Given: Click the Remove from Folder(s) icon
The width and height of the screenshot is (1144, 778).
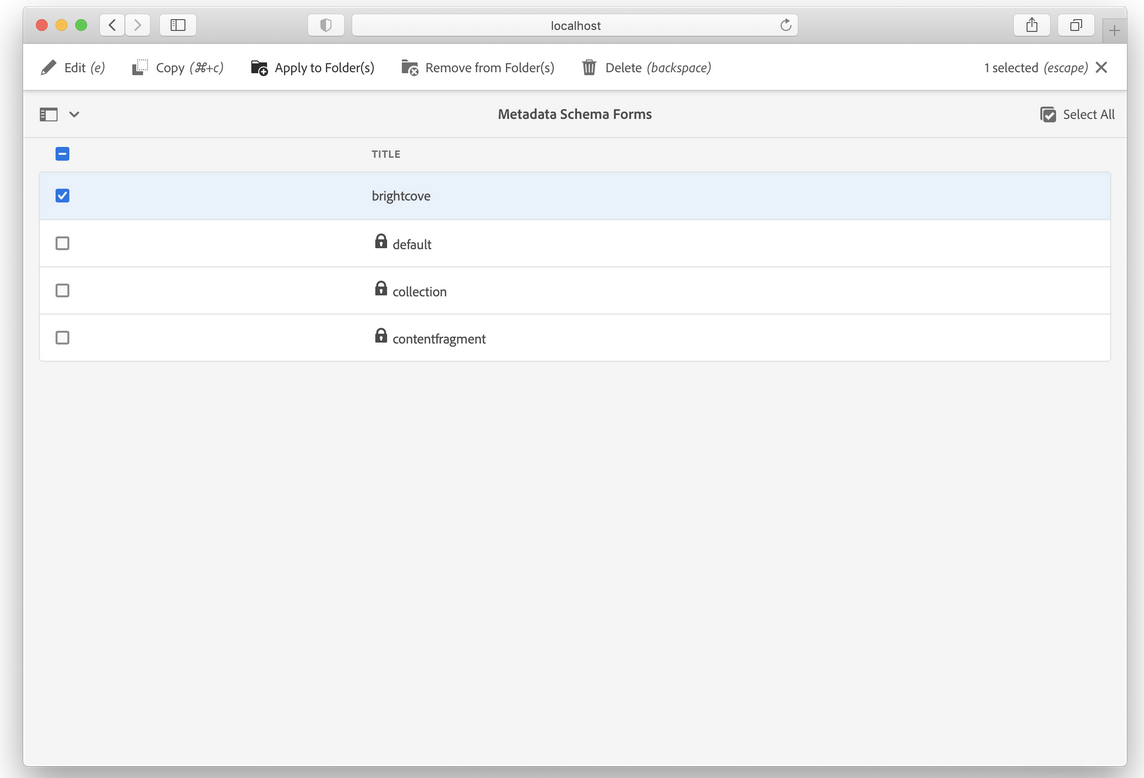Looking at the screenshot, I should tap(409, 67).
